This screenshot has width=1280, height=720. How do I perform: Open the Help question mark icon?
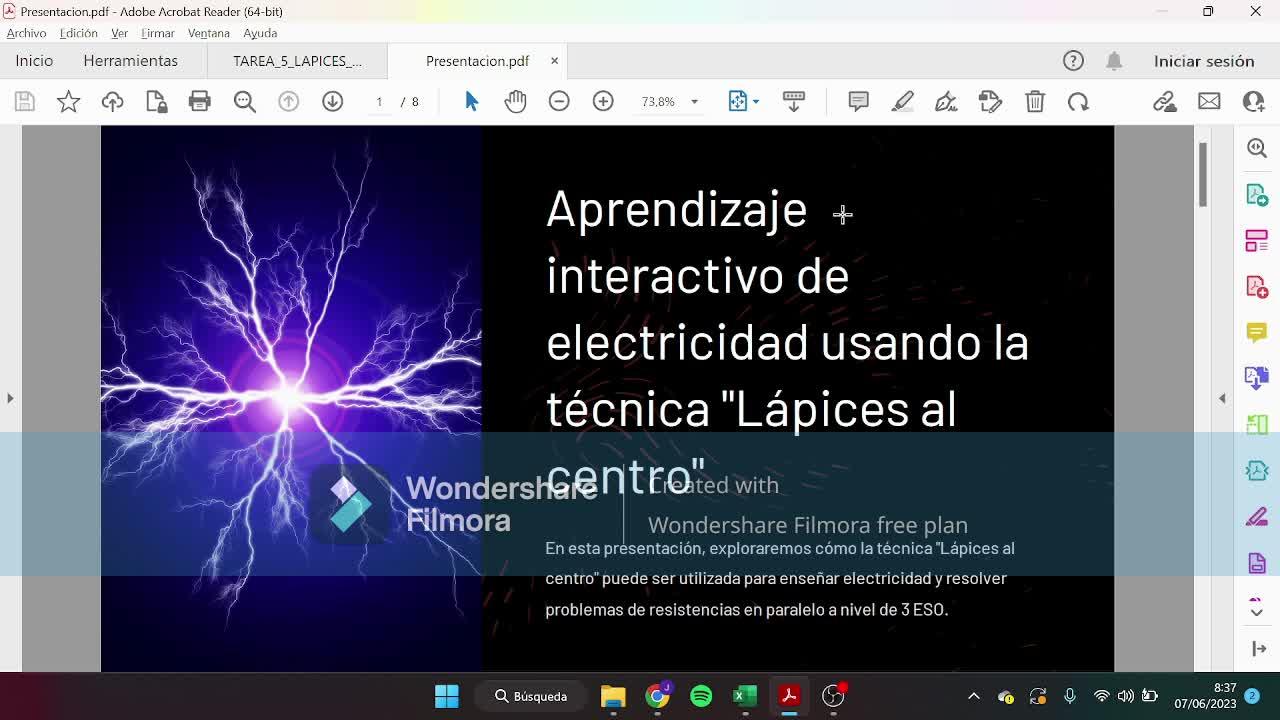1073,61
